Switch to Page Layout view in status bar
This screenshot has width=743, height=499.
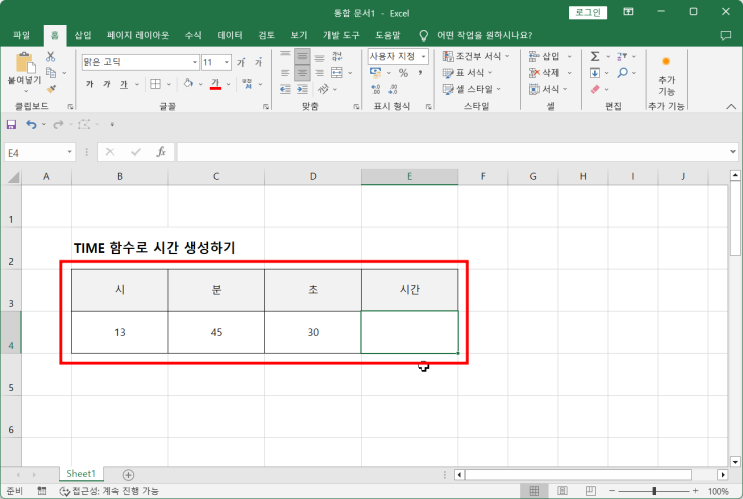(x=560, y=491)
